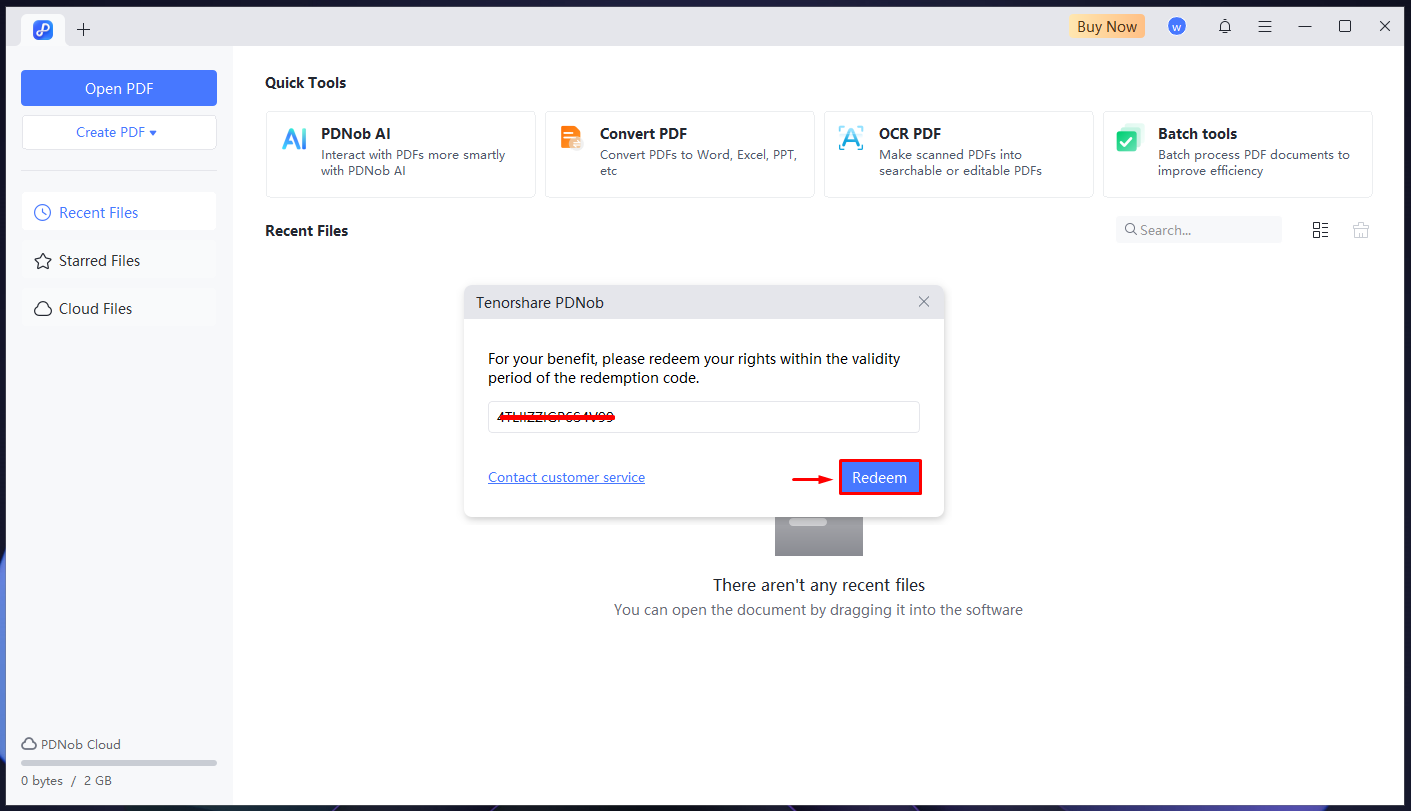Image resolution: width=1411 pixels, height=811 pixels.
Task: Open the OCR PDF tool card
Action: pos(959,154)
